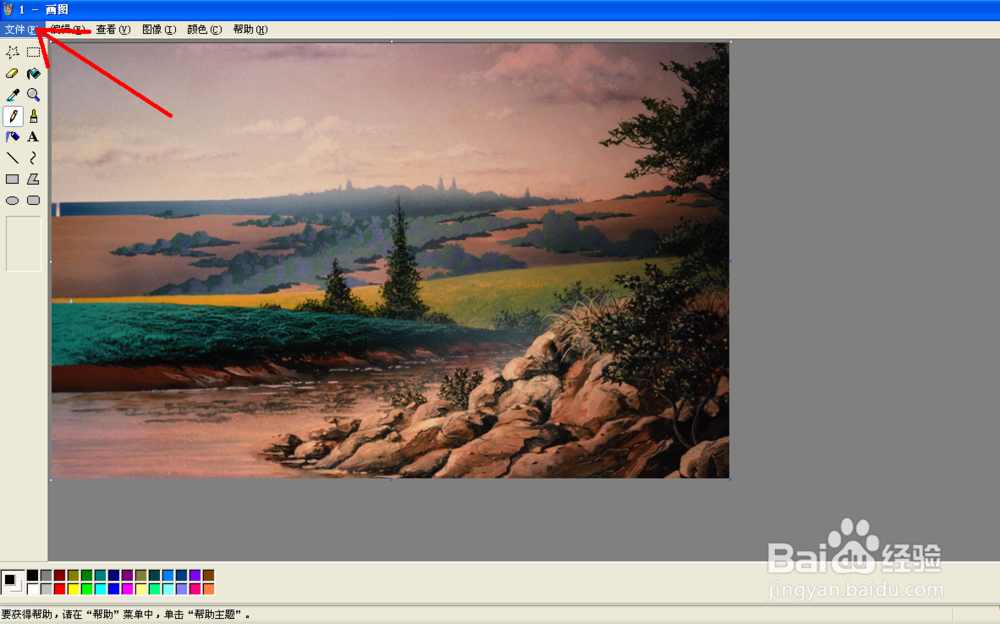Viewport: 1000px width, 624px height.
Task: Open the 查看(V) menu
Action: 113,29
